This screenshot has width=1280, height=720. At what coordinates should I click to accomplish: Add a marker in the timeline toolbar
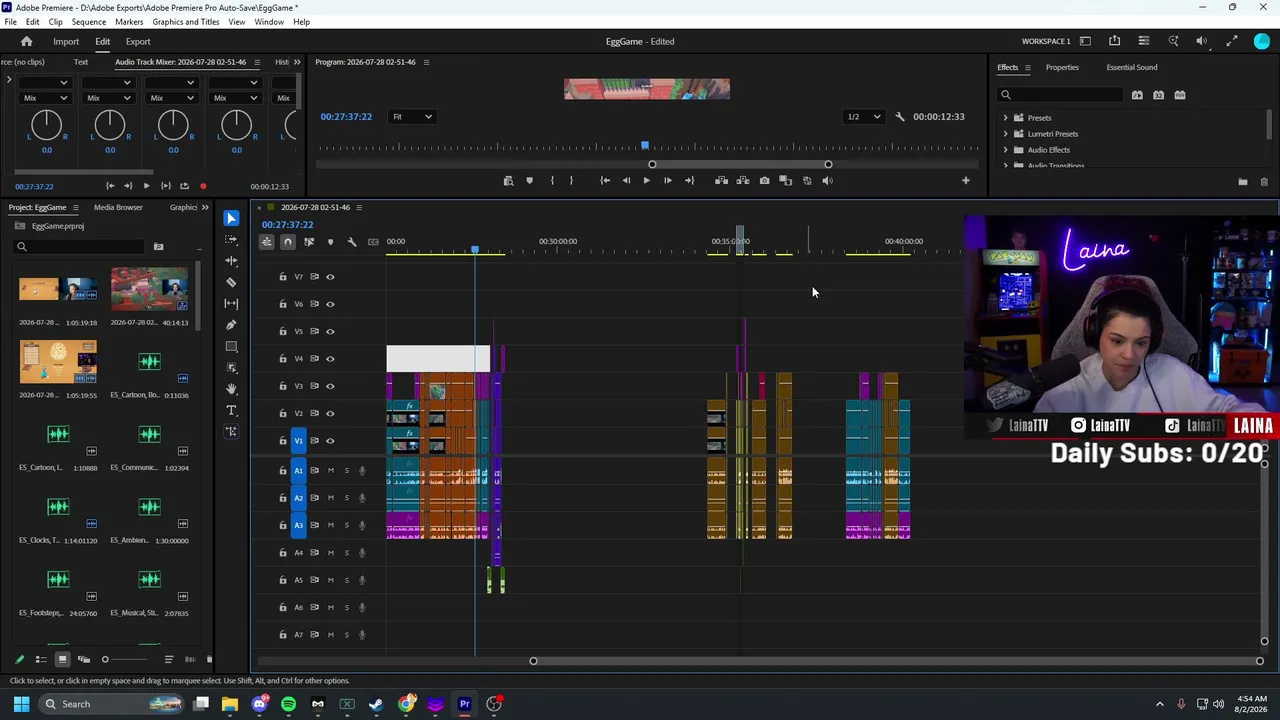click(x=330, y=241)
